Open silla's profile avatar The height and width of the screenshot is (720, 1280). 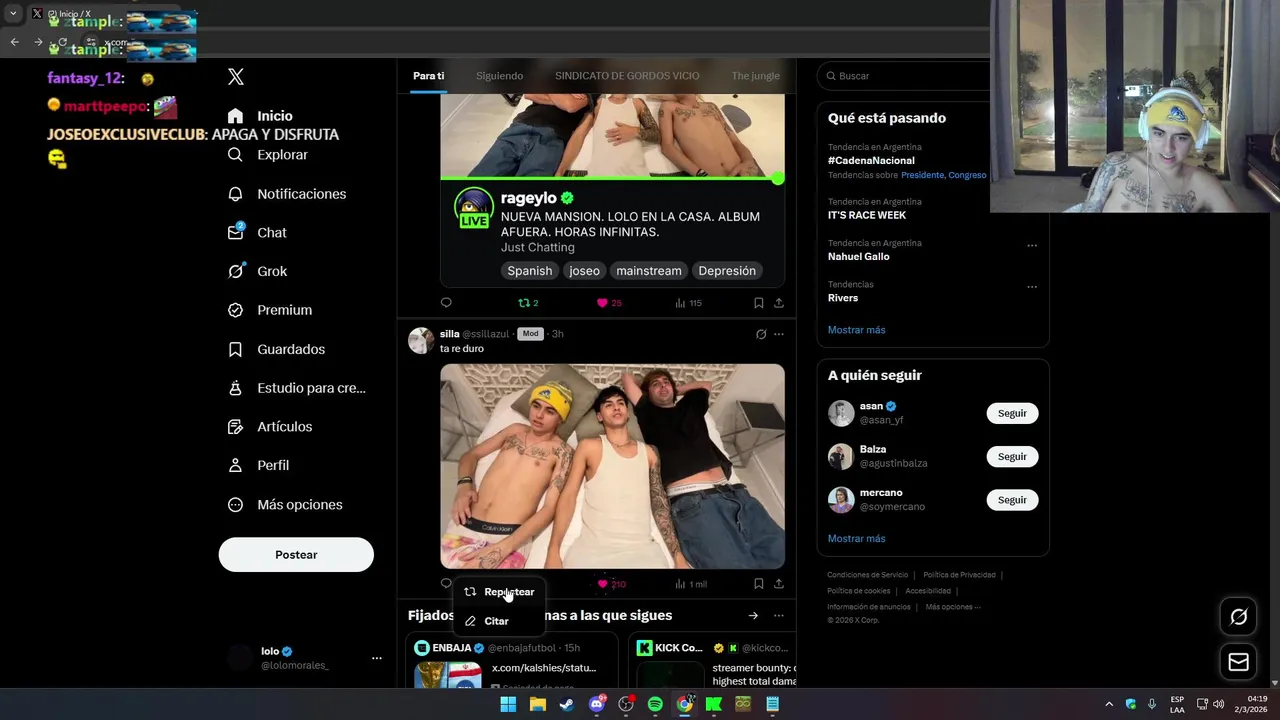[421, 340]
